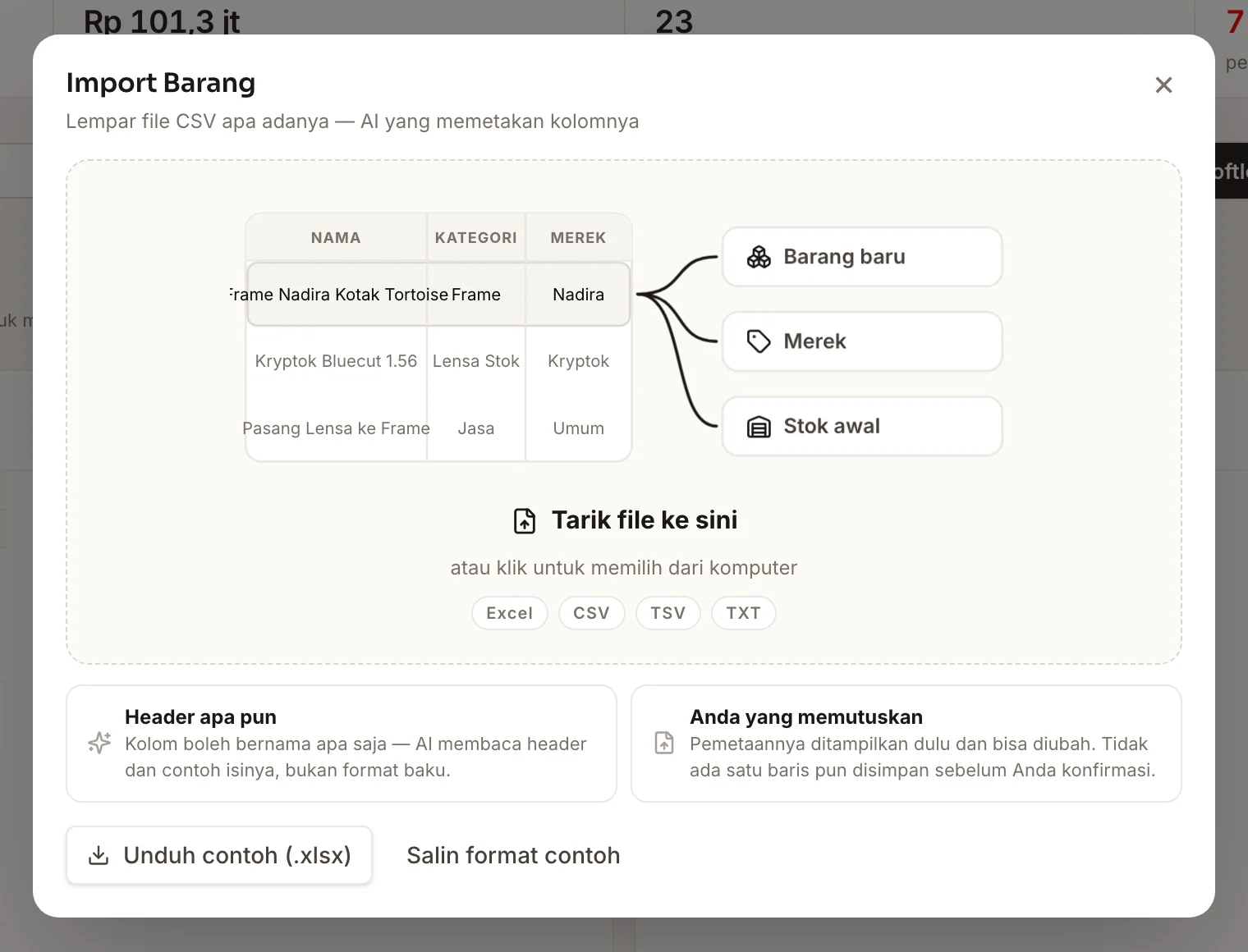
Task: Click the KATEGORI column header
Action: 476,238
